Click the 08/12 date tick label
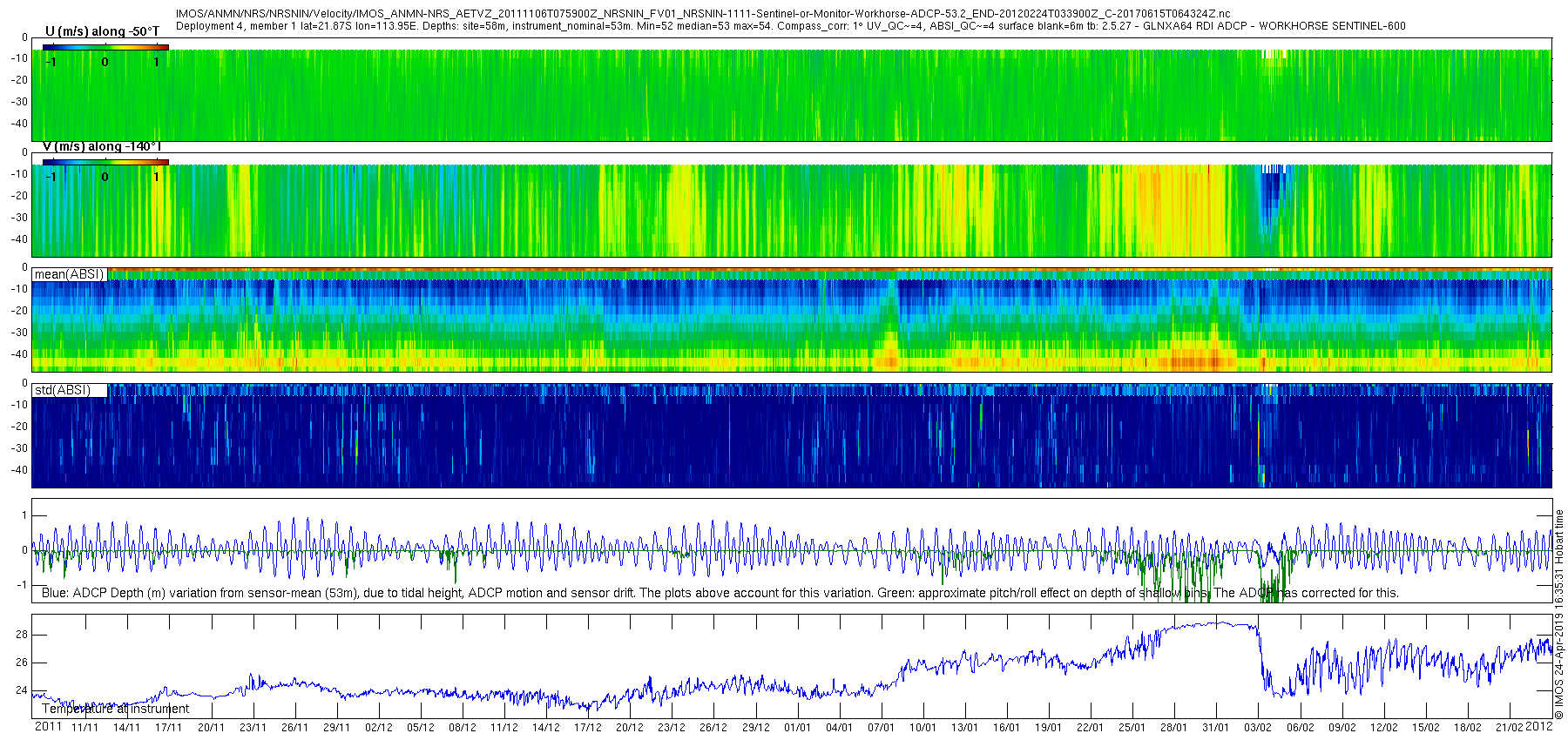This screenshot has width=1568, height=740. click(462, 728)
